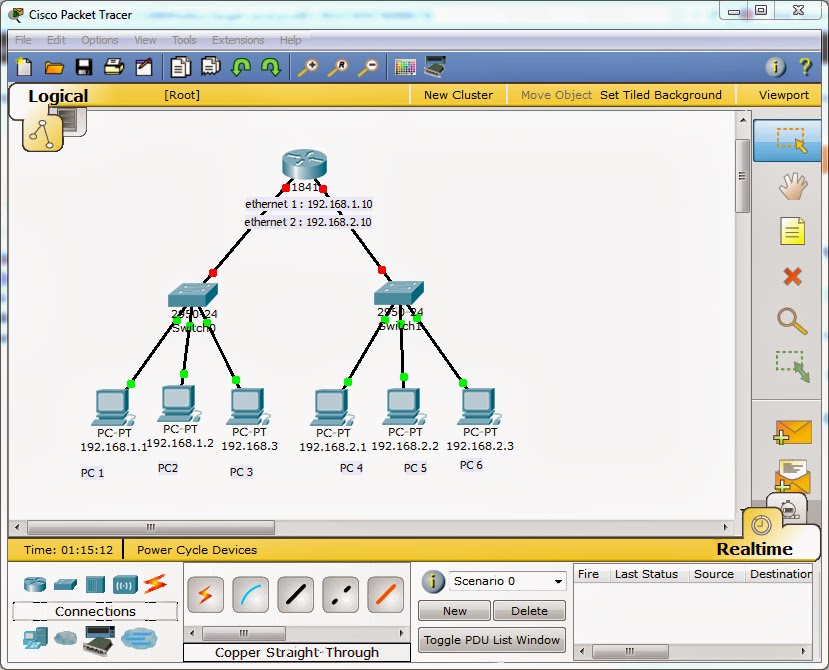Zoom in with plus magnifier
The height and width of the screenshot is (670, 829).
tap(308, 67)
